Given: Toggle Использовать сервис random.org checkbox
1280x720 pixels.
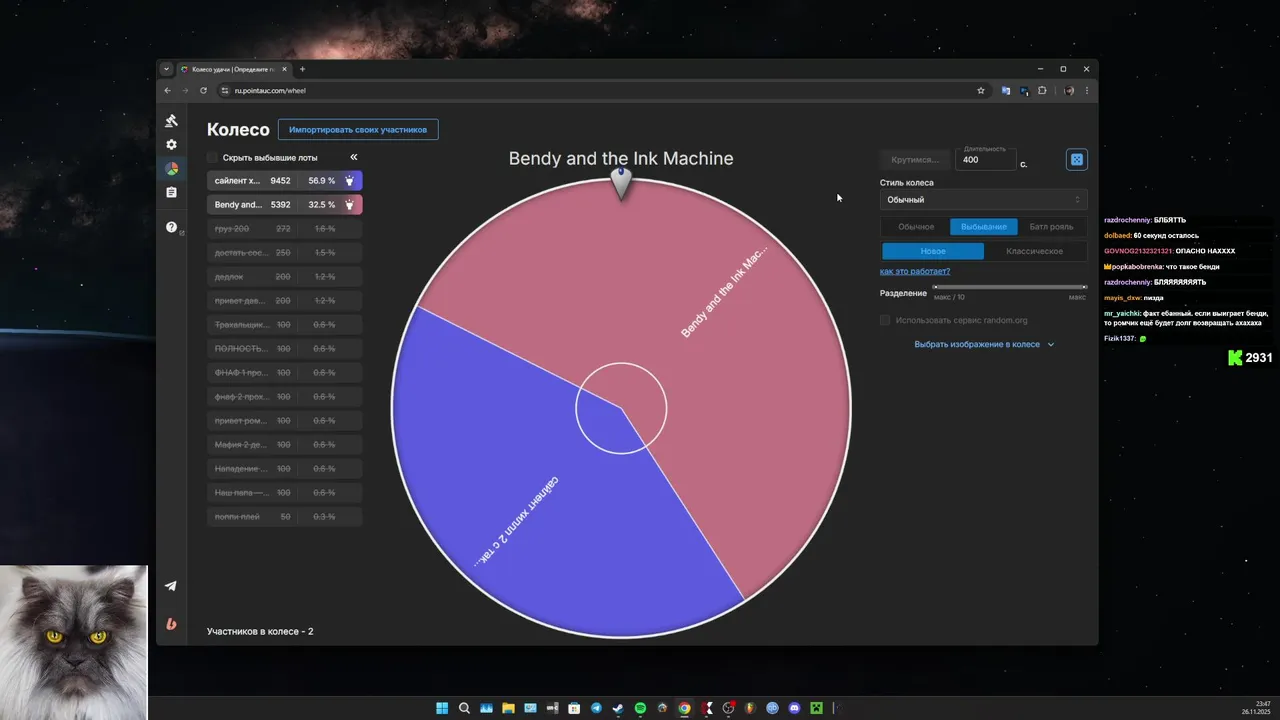Looking at the screenshot, I should tap(885, 320).
